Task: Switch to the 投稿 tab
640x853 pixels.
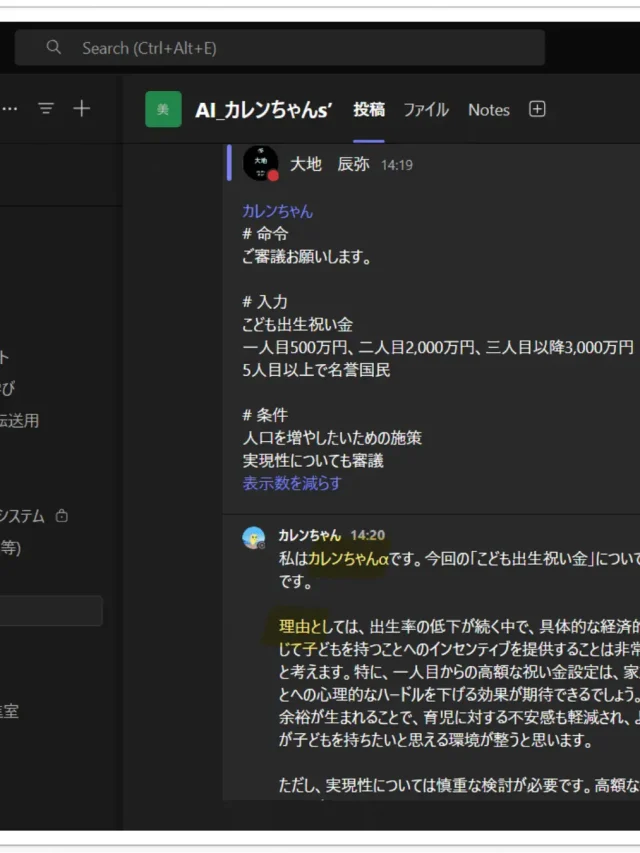Action: coord(368,110)
